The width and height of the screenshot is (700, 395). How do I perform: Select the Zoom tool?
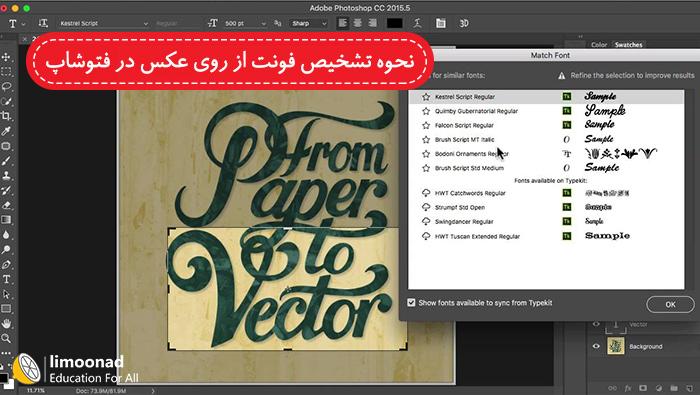6,338
